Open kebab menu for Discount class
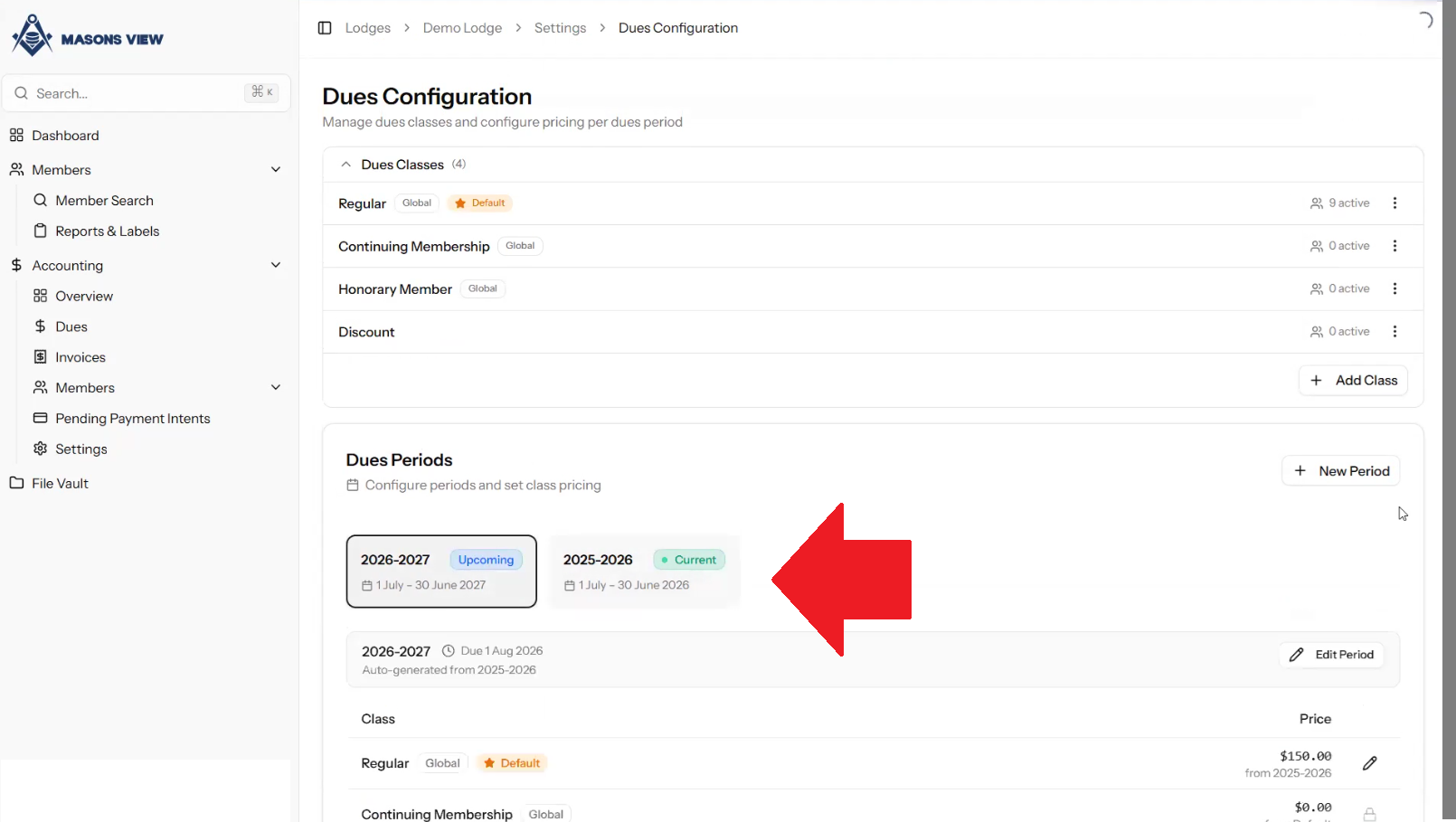Viewport: 1456px width, 822px height. click(x=1395, y=332)
